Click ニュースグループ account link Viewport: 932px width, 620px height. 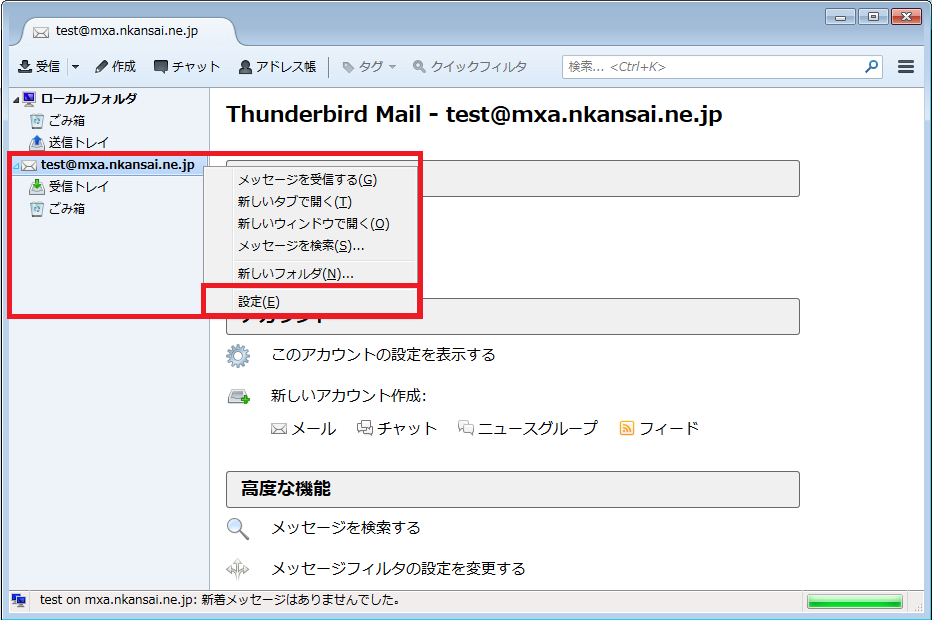(528, 429)
